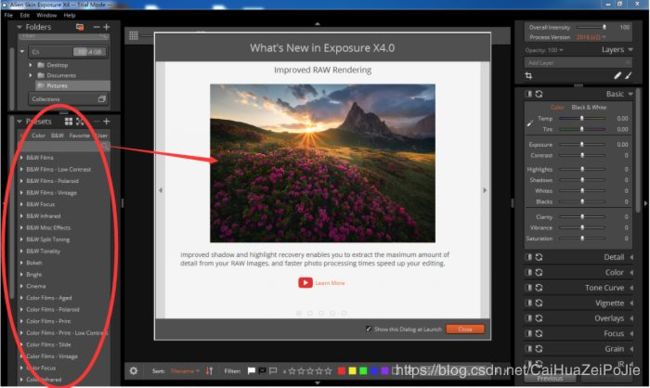This screenshot has width=650, height=388.
Task: Click the Improved RAW Rendering landscape image
Action: [323, 163]
